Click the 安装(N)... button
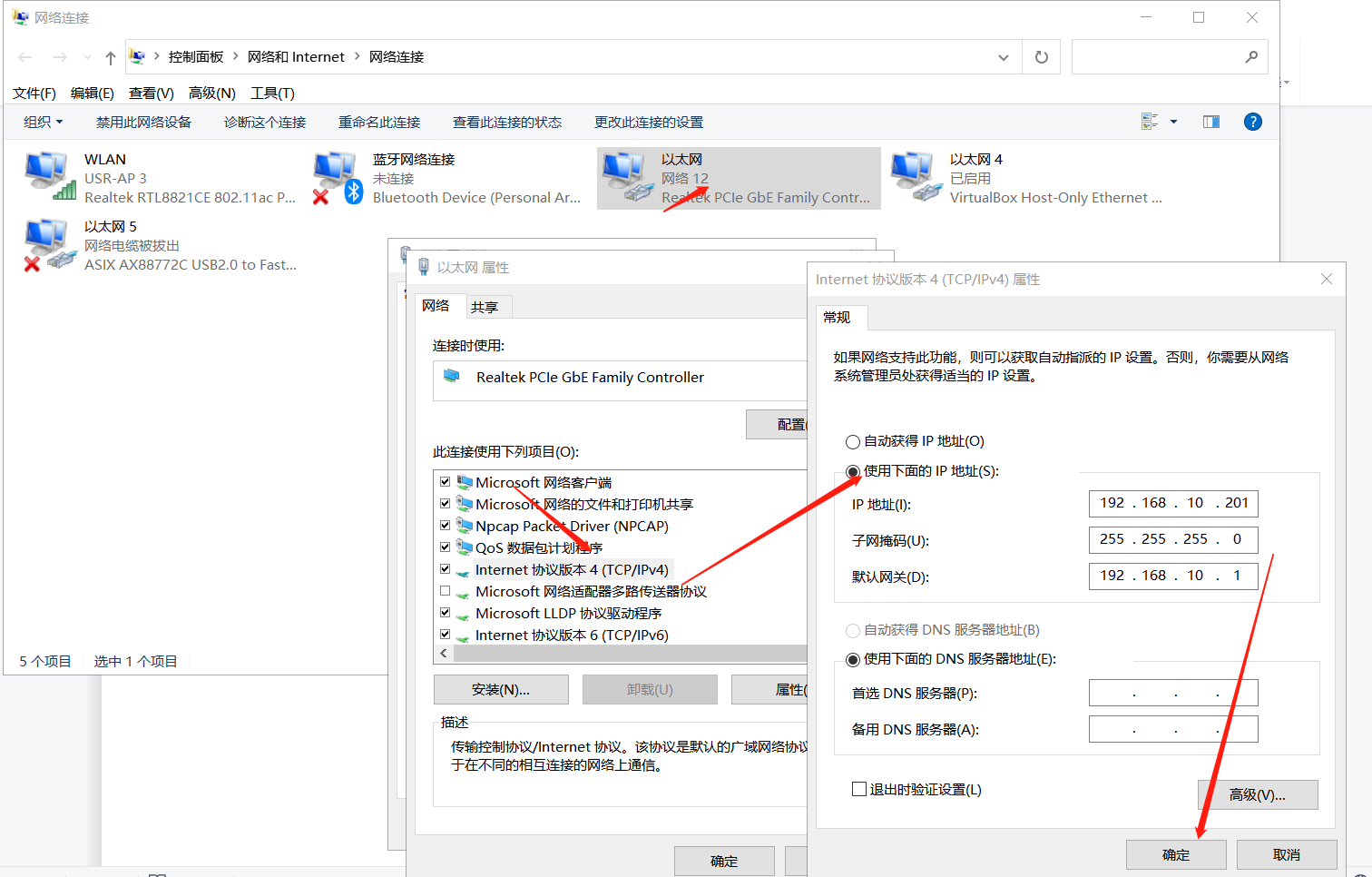Image resolution: width=1372 pixels, height=877 pixels. point(501,689)
